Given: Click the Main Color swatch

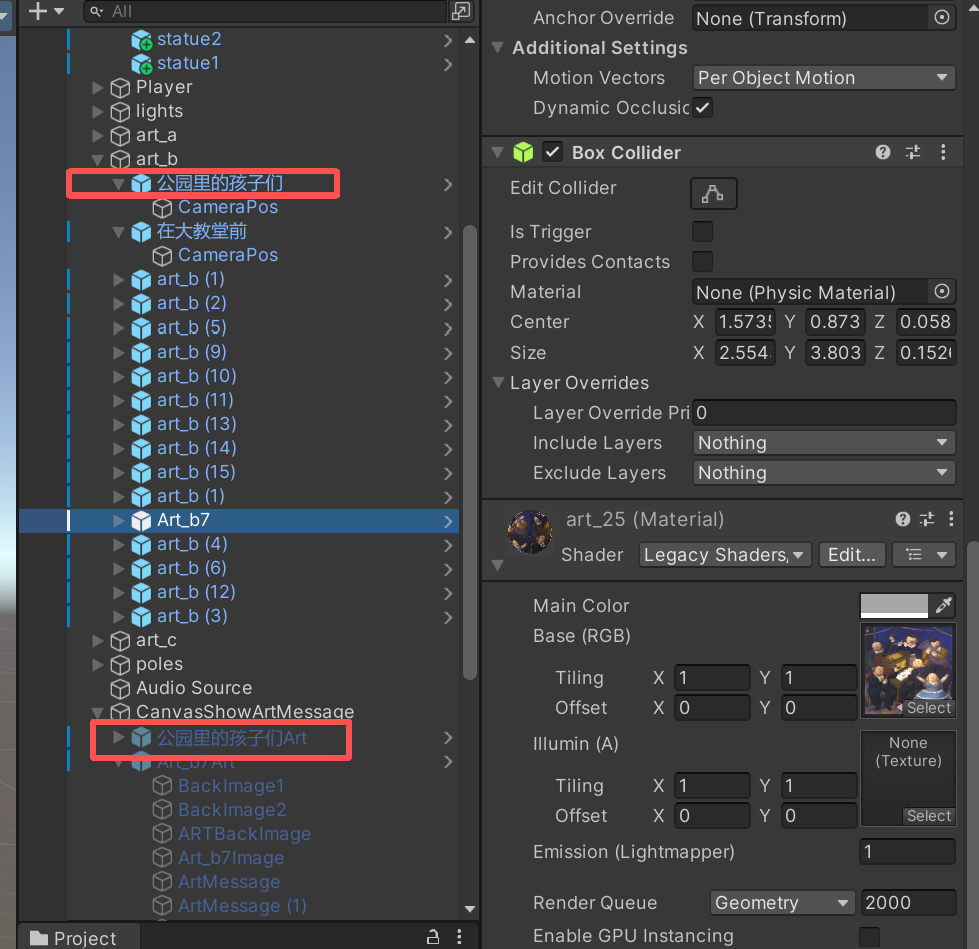Looking at the screenshot, I should click(x=894, y=605).
